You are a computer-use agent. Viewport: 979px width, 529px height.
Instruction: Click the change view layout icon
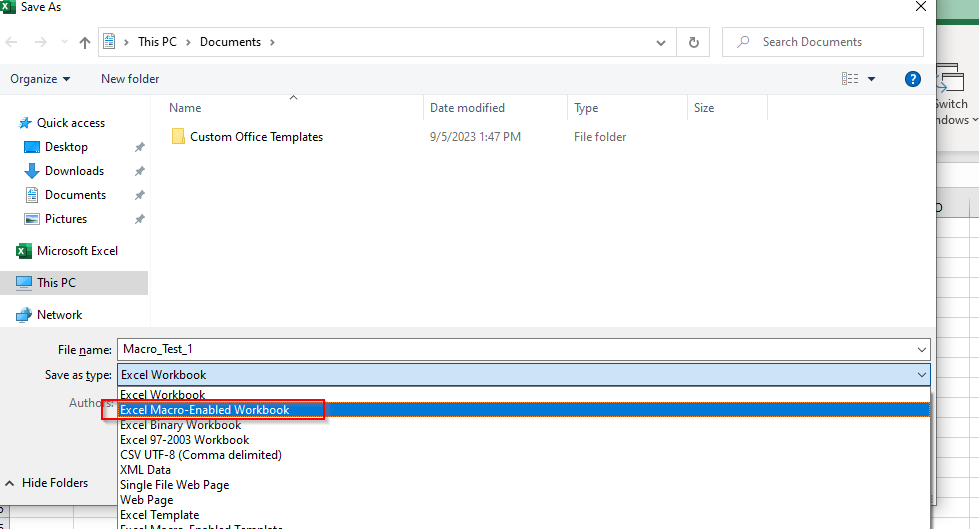point(850,79)
